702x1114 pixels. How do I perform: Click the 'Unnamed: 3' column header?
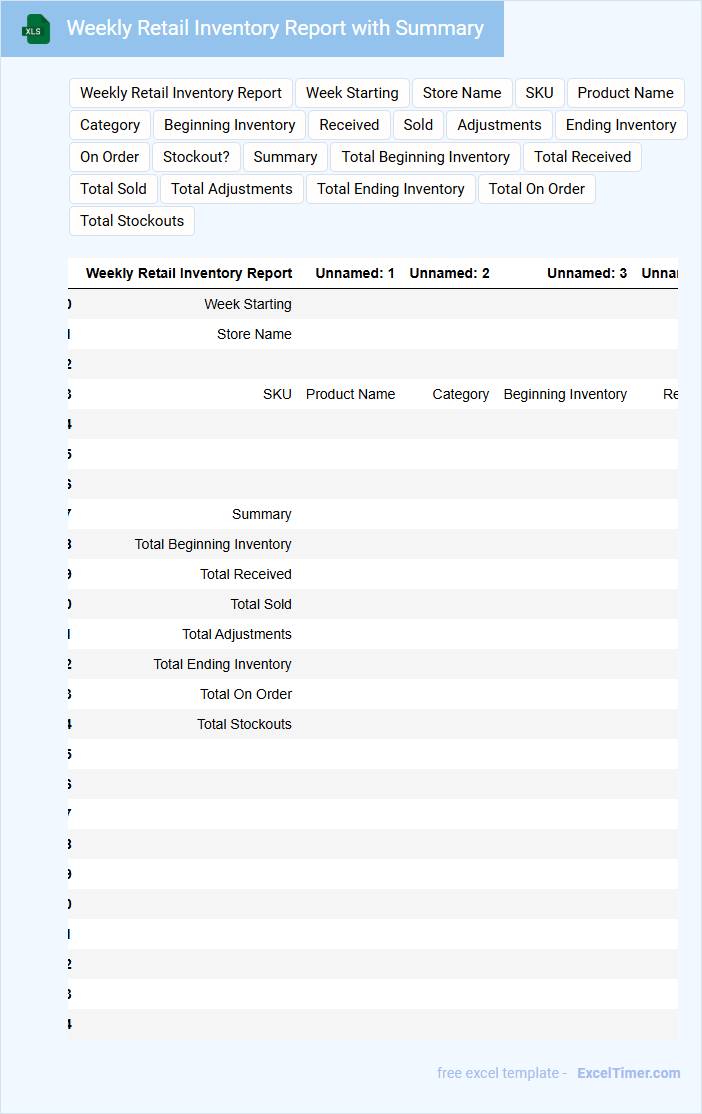[x=587, y=274]
